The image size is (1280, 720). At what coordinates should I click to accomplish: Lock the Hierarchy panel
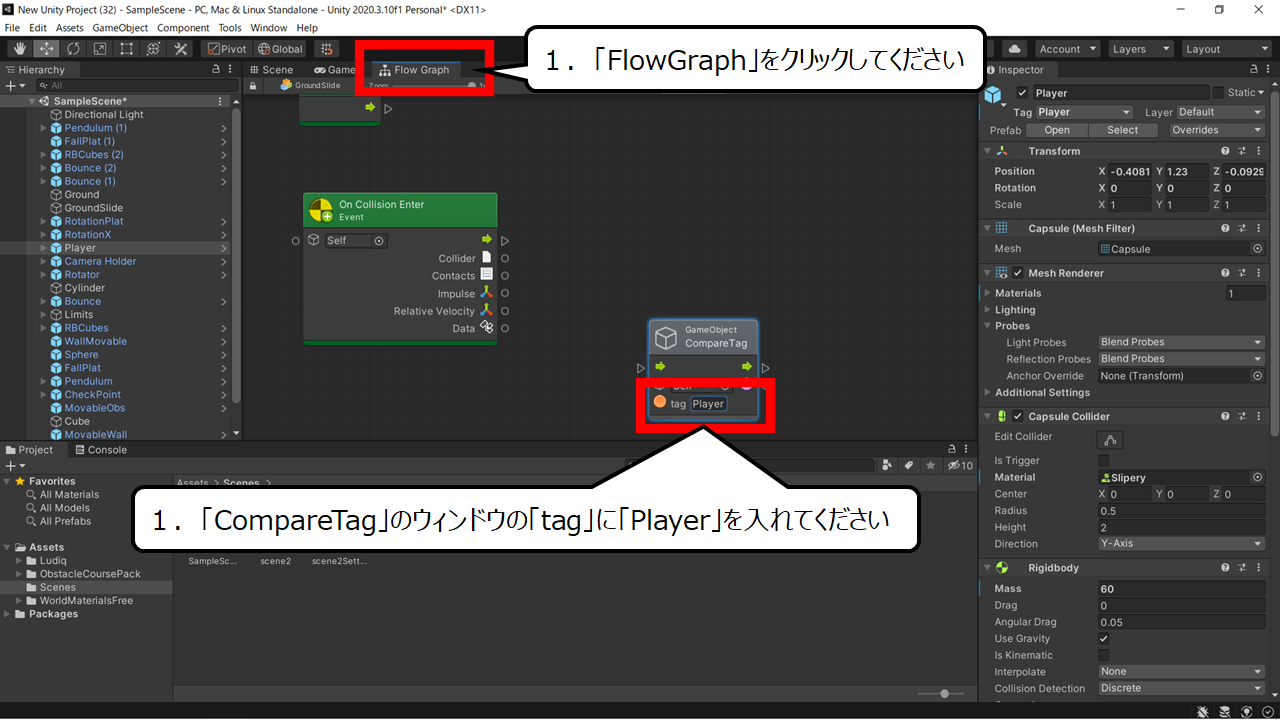pyautogui.click(x=216, y=70)
